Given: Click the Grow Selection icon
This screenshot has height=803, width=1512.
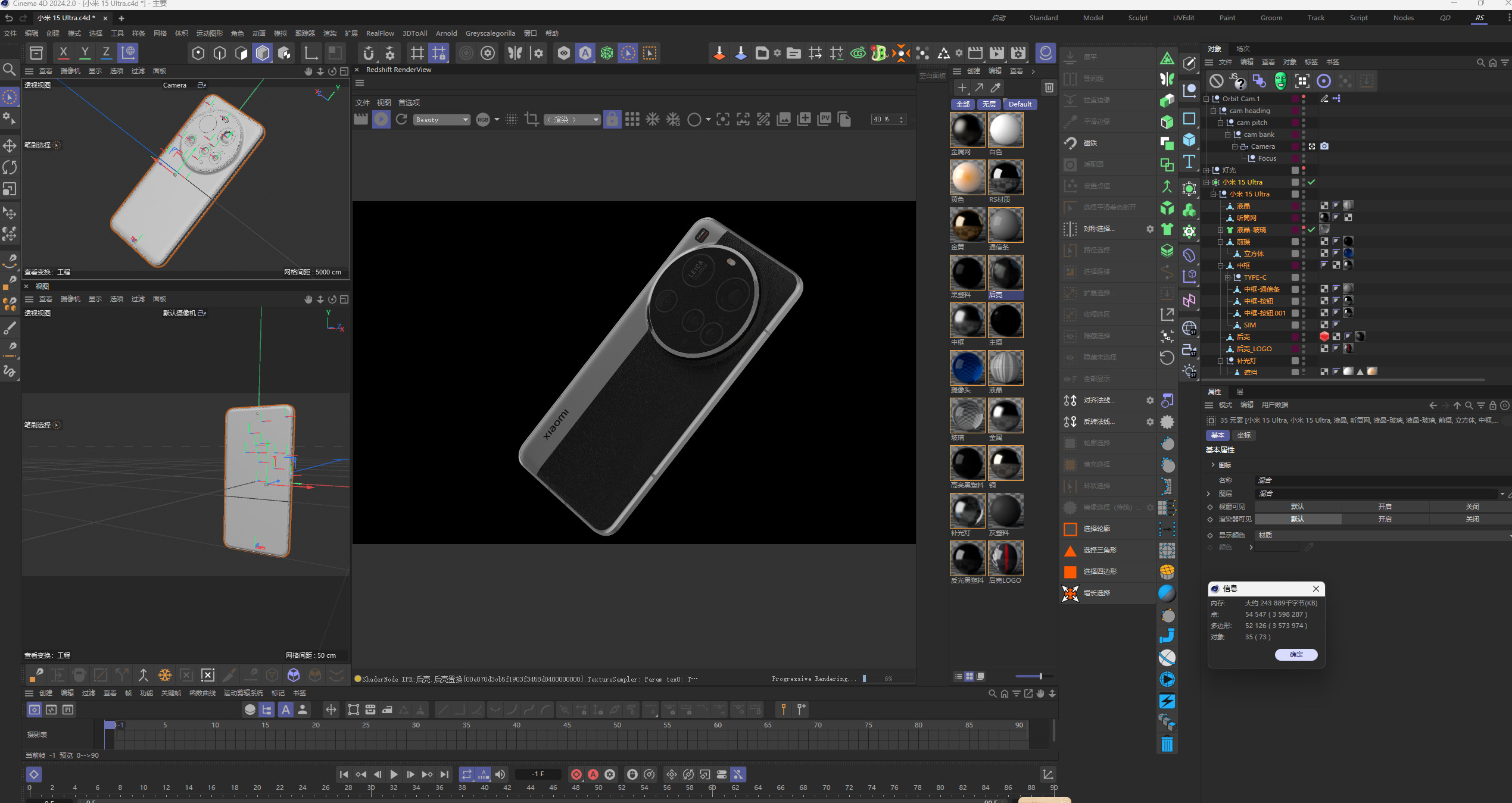Looking at the screenshot, I should coord(1070,593).
